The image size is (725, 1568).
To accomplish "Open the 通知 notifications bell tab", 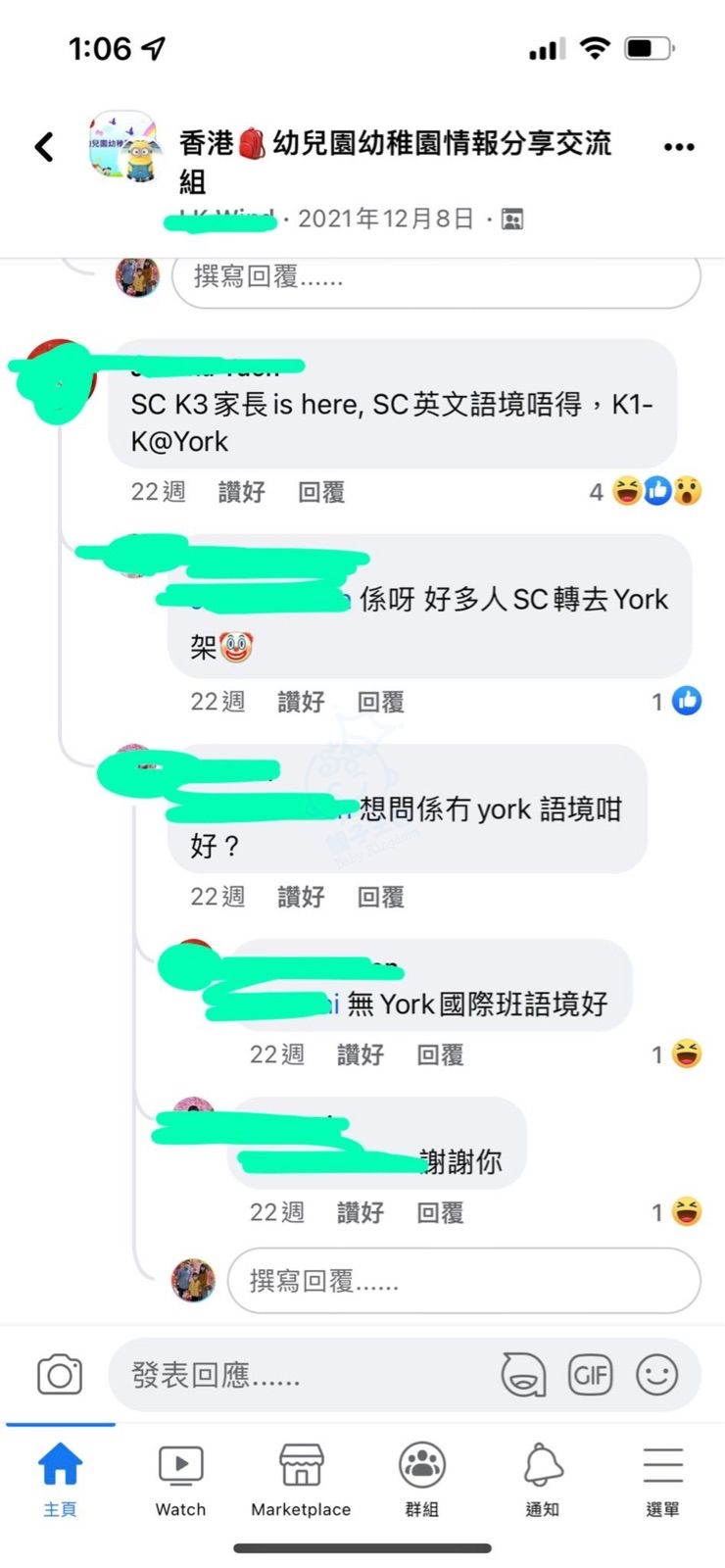I will tap(543, 1480).
